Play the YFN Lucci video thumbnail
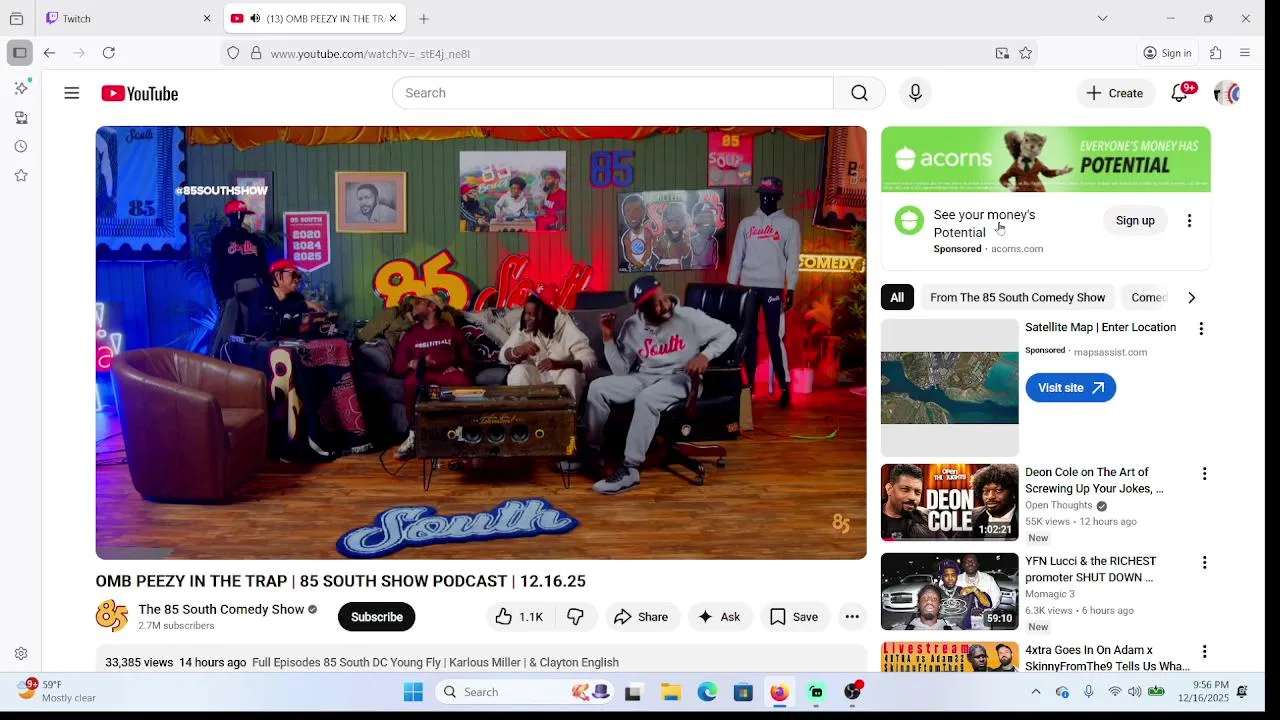 pyautogui.click(x=949, y=591)
